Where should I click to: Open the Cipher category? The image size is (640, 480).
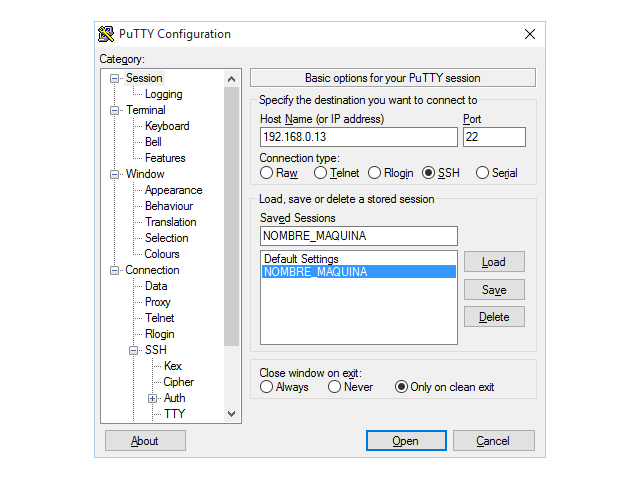(x=179, y=382)
